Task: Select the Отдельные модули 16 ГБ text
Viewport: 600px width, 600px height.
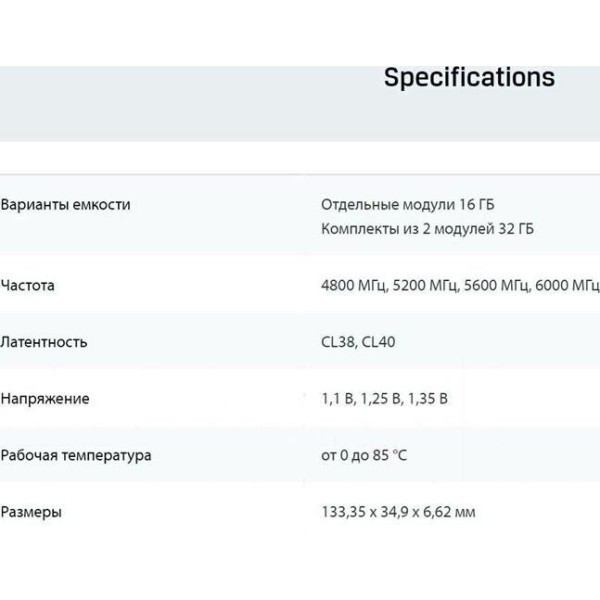Action: point(407,205)
